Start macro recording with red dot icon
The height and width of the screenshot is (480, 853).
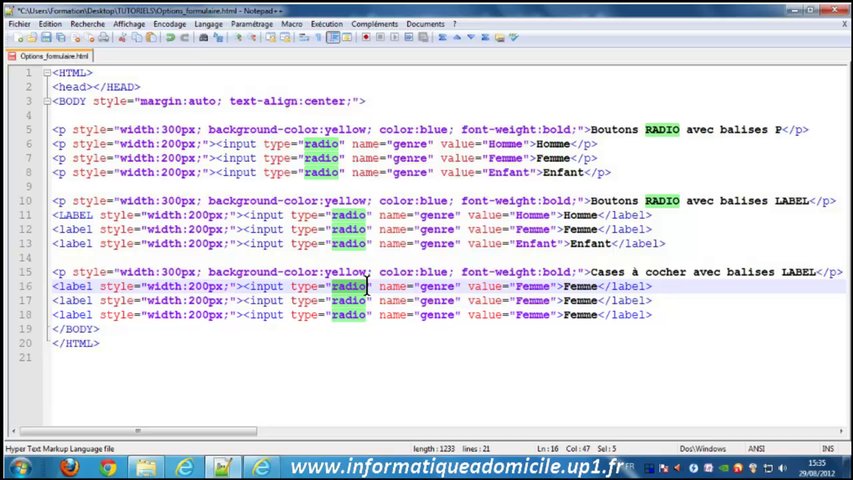click(x=366, y=38)
